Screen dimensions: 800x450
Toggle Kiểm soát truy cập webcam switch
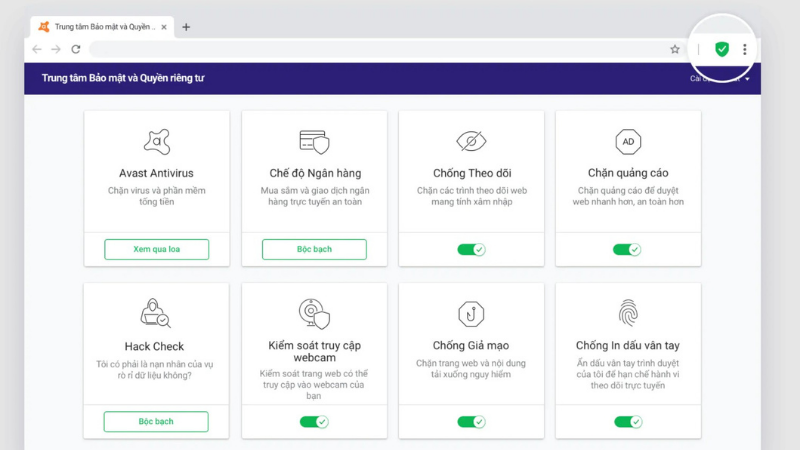point(314,422)
